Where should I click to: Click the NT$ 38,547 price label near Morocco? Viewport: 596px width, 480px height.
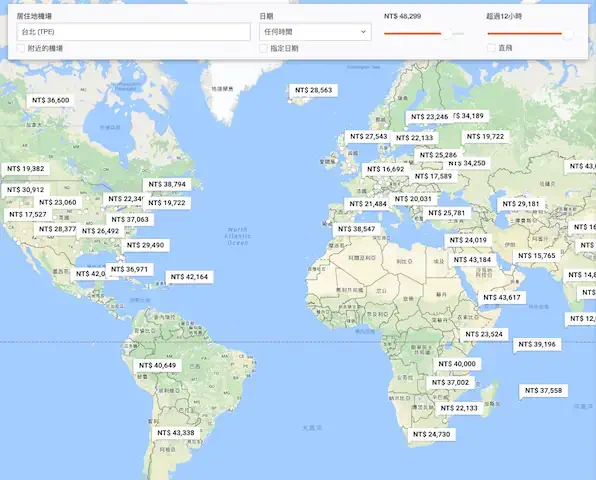tap(357, 229)
